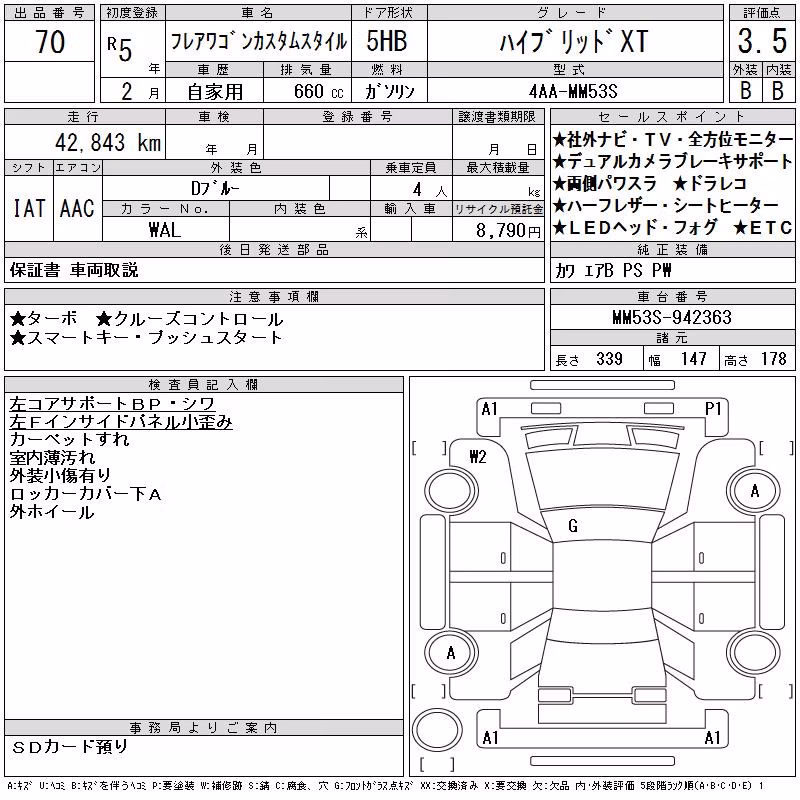
Task: Select the ターボ クルーズコントロール note
Action: pos(146,319)
